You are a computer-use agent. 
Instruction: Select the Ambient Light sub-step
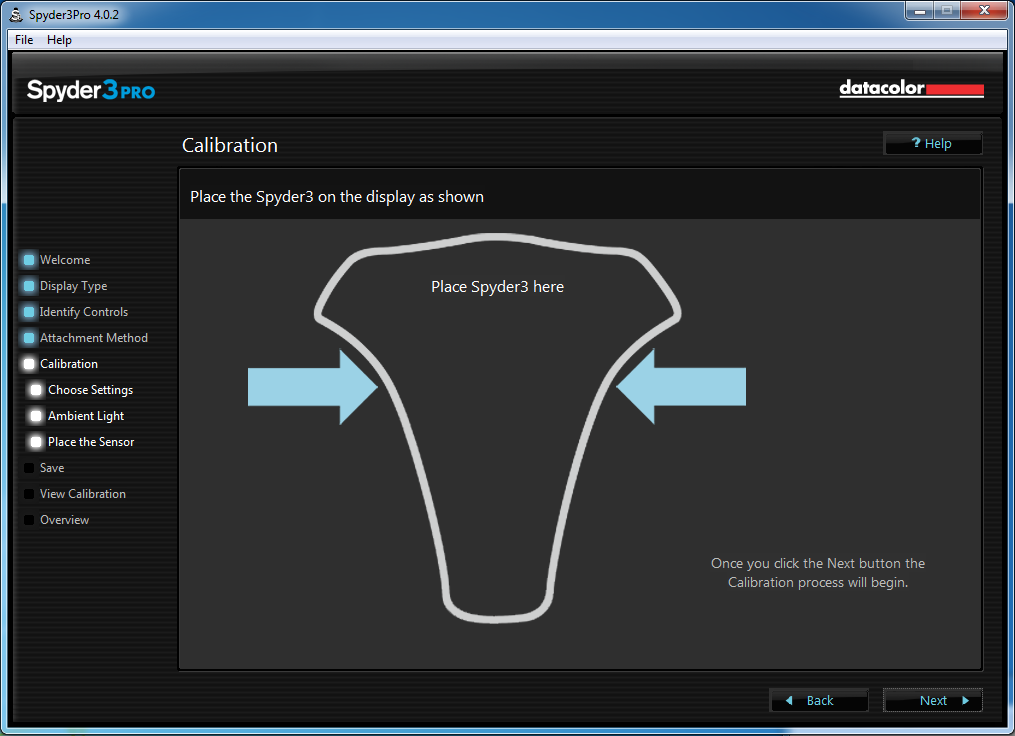click(x=77, y=416)
